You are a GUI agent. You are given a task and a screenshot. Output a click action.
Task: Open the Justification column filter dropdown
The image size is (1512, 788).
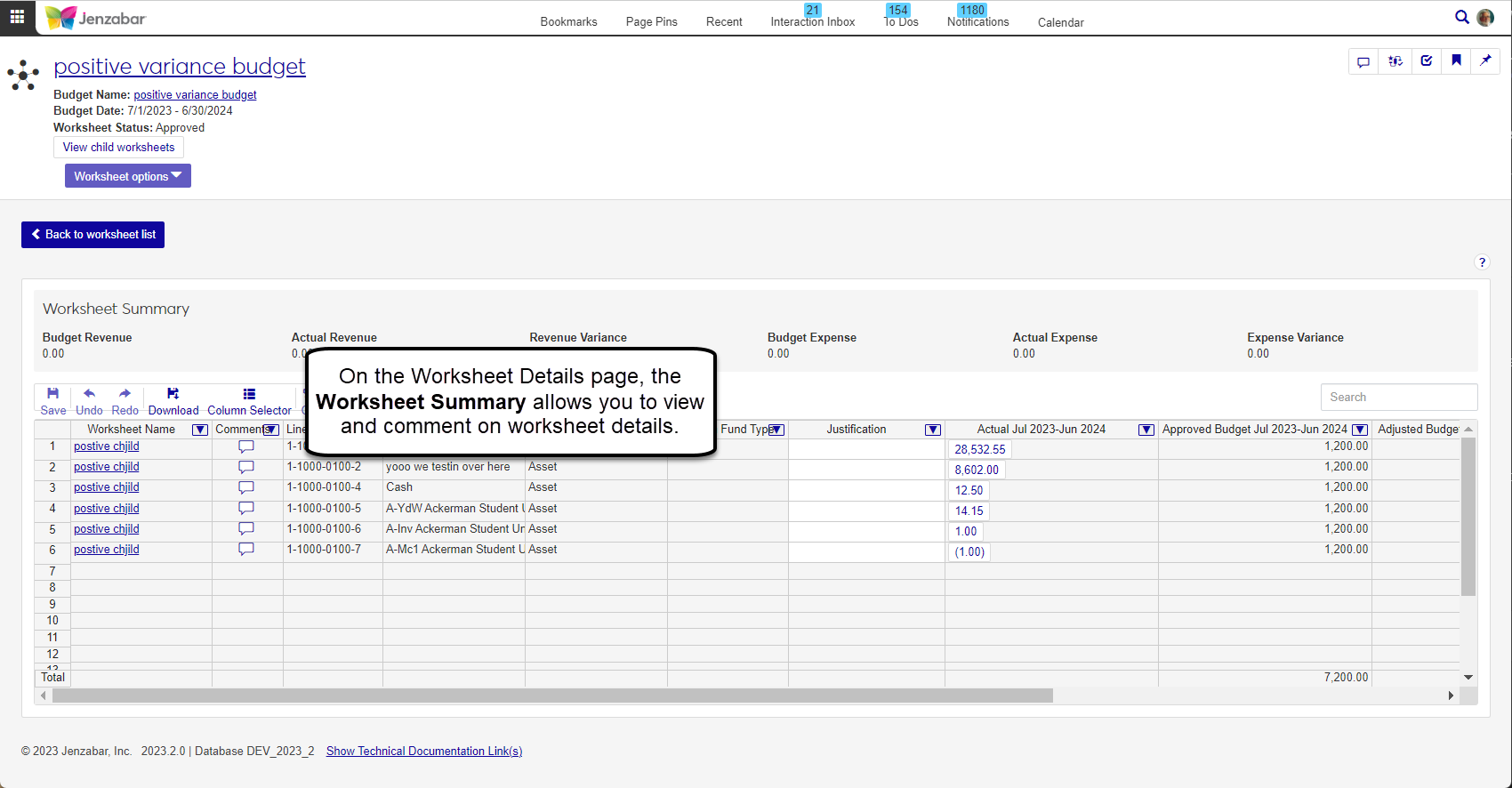933,430
